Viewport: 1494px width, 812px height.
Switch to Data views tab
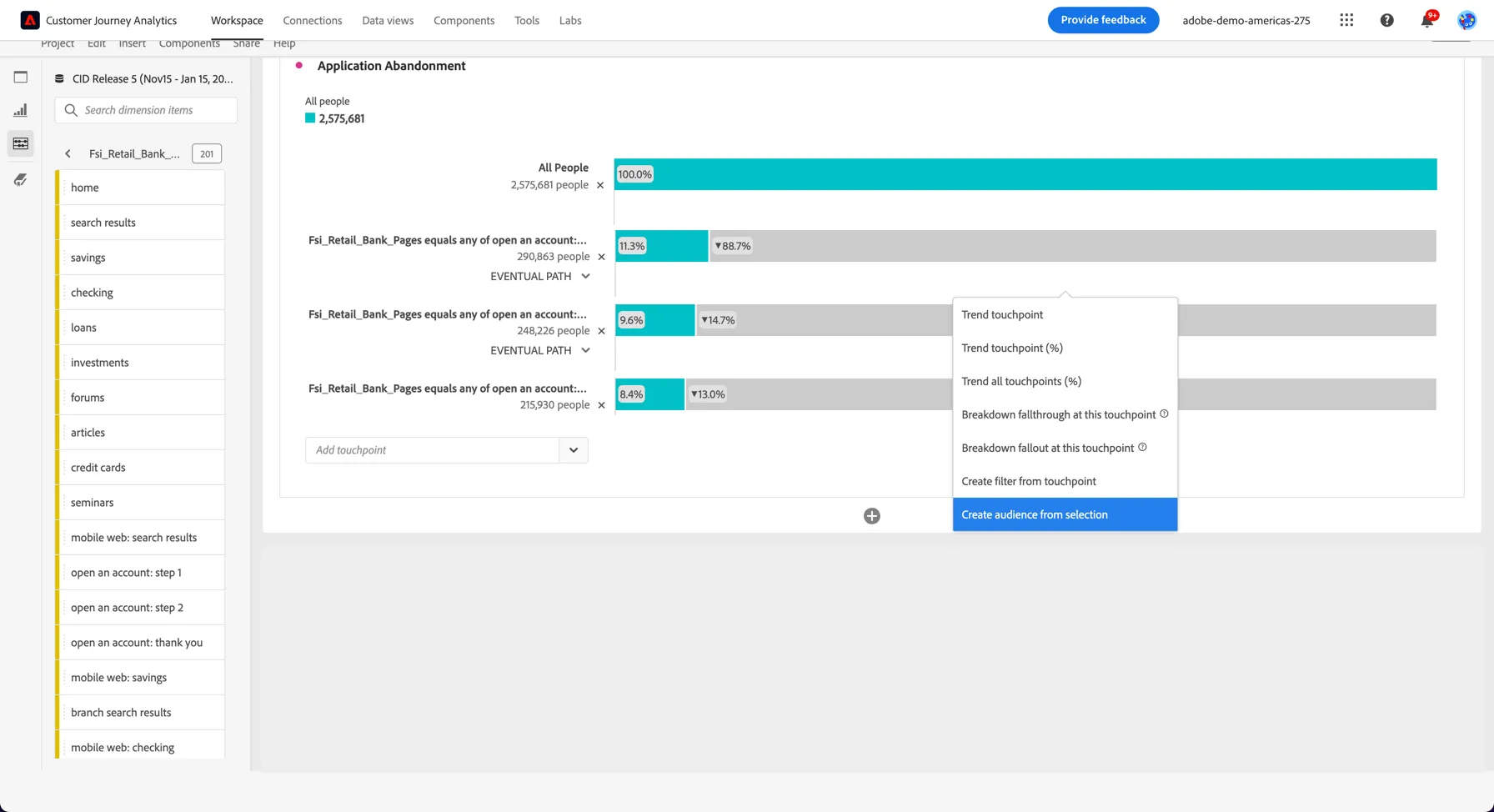[x=388, y=20]
